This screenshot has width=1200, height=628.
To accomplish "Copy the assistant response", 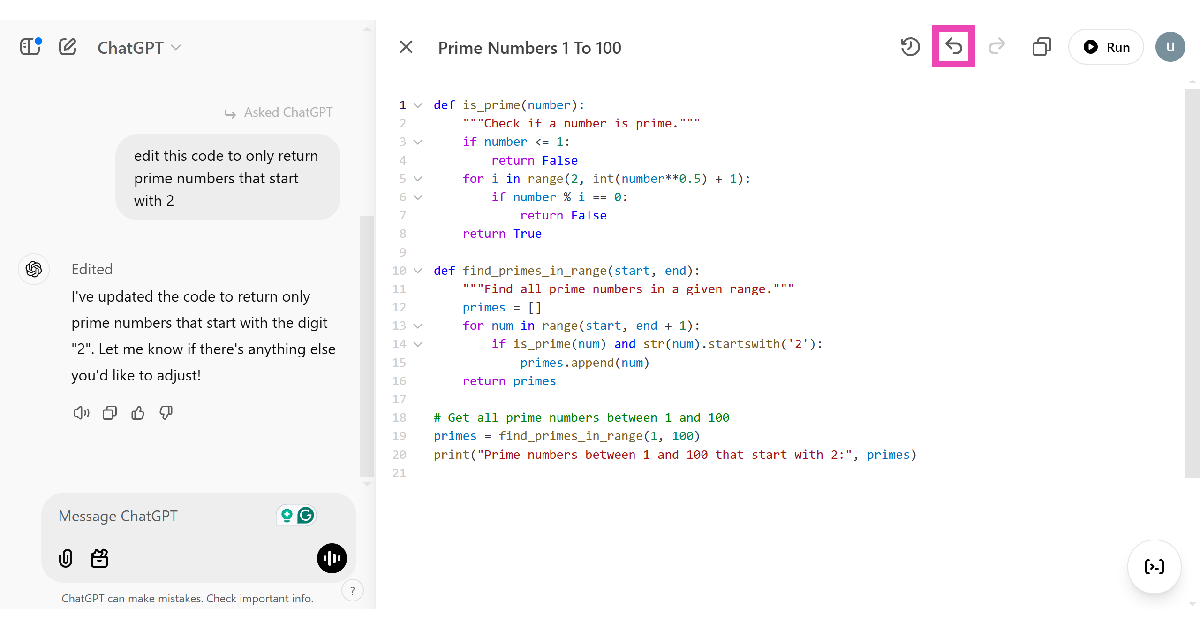I will [110, 412].
